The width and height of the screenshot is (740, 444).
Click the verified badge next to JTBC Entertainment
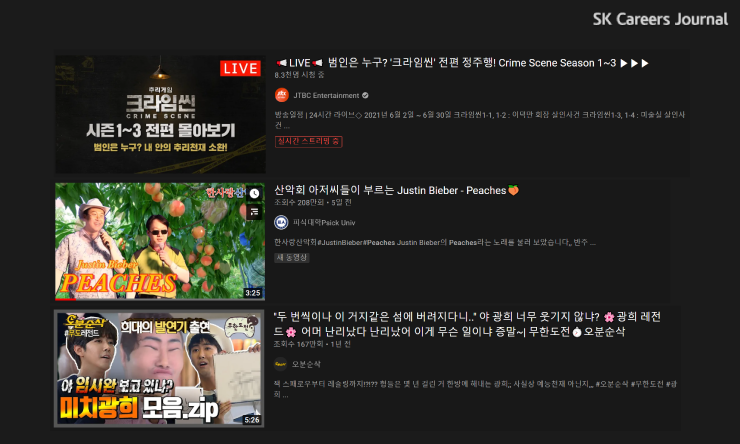click(365, 95)
